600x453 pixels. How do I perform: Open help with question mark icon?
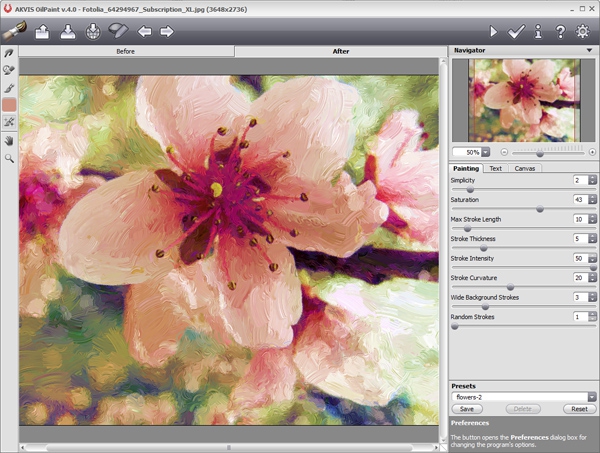pos(560,31)
